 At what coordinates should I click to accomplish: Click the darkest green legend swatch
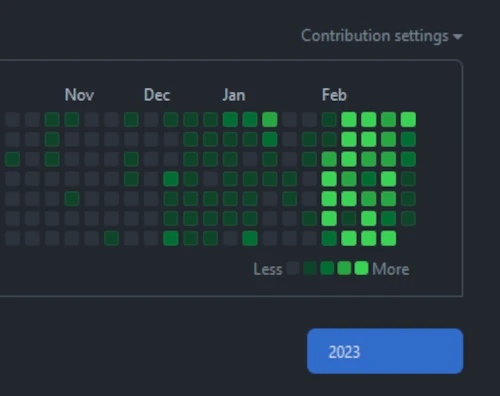tap(310, 268)
